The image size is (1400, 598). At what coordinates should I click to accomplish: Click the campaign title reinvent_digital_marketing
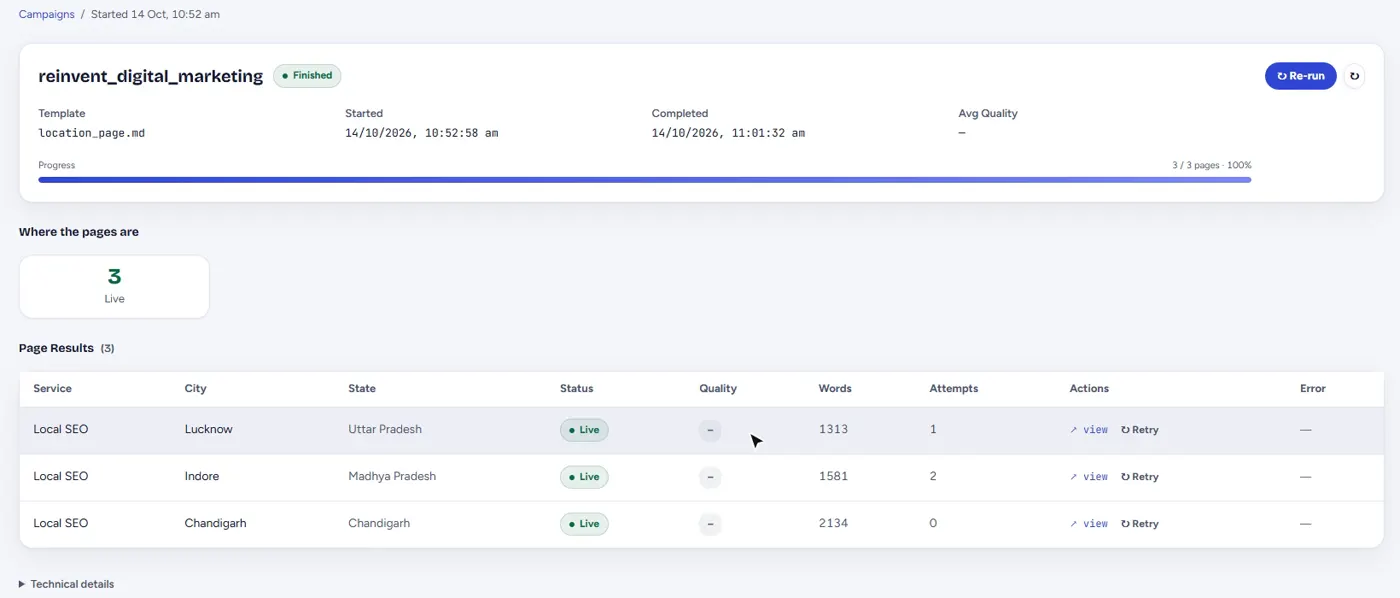click(151, 76)
